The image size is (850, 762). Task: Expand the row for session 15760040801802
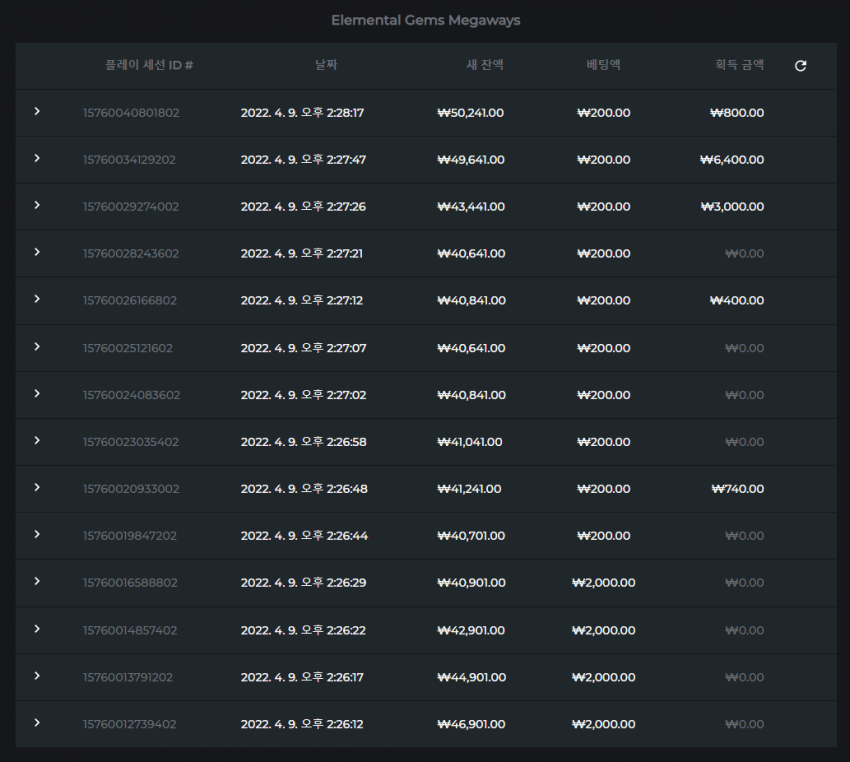click(x=37, y=111)
